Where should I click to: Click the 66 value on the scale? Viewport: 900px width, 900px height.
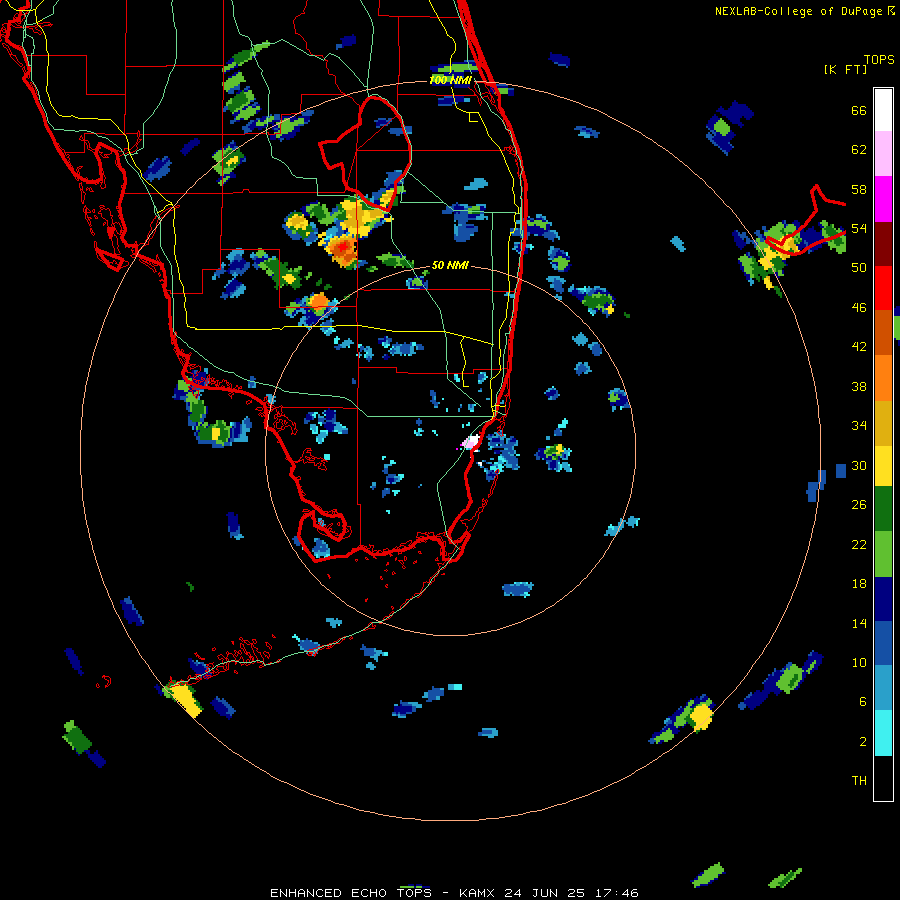point(859,111)
